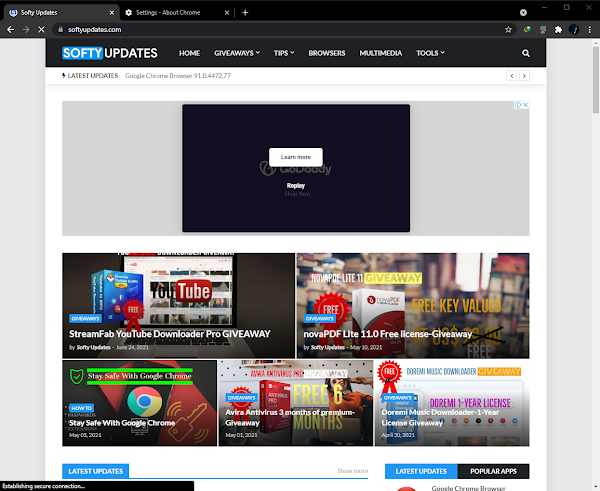Click the AdChoices info icon
The height and width of the screenshot is (491, 600).
click(x=518, y=105)
